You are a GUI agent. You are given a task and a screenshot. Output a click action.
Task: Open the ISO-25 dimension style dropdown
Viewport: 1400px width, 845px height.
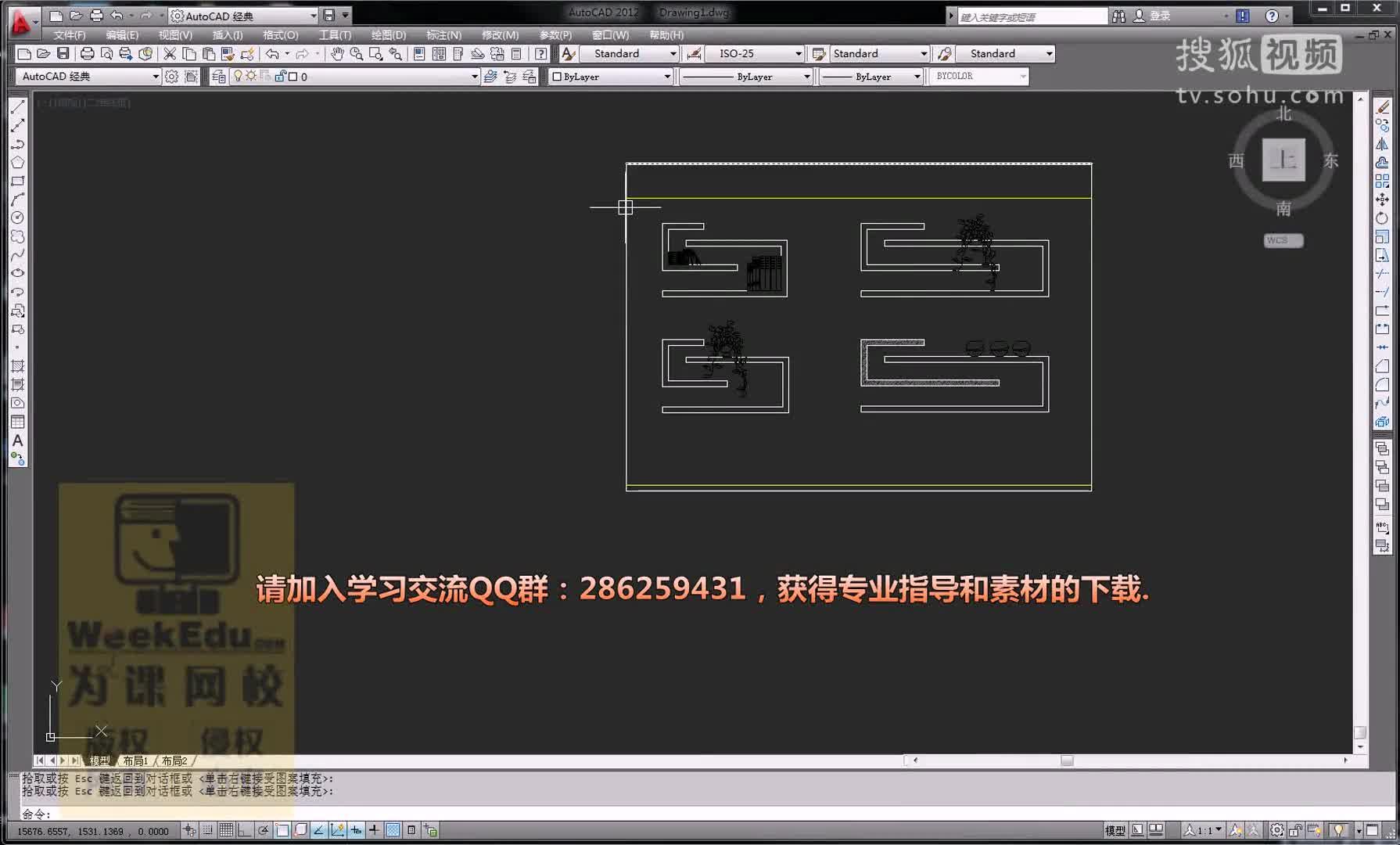[x=798, y=53]
